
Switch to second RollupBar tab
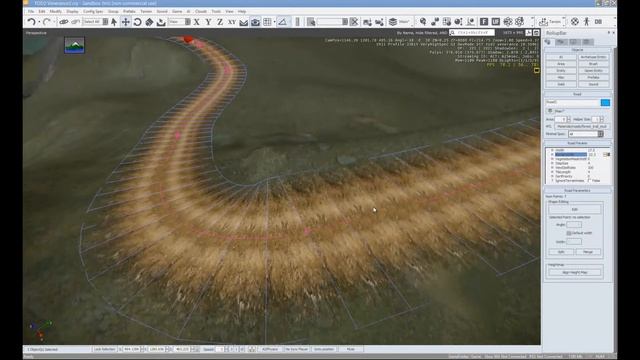pos(561,42)
